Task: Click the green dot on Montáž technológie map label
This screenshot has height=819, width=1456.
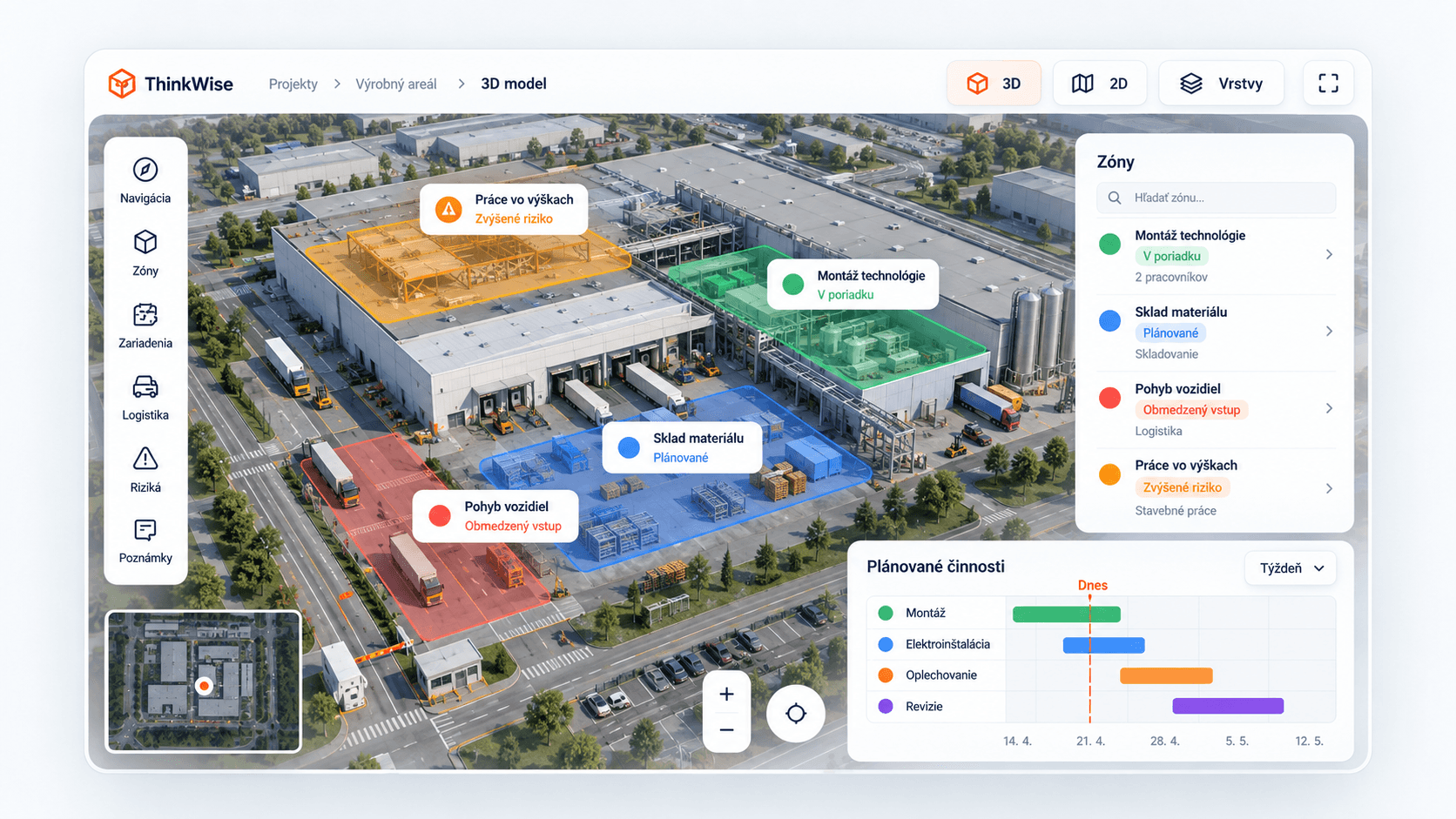Action: pyautogui.click(x=793, y=285)
